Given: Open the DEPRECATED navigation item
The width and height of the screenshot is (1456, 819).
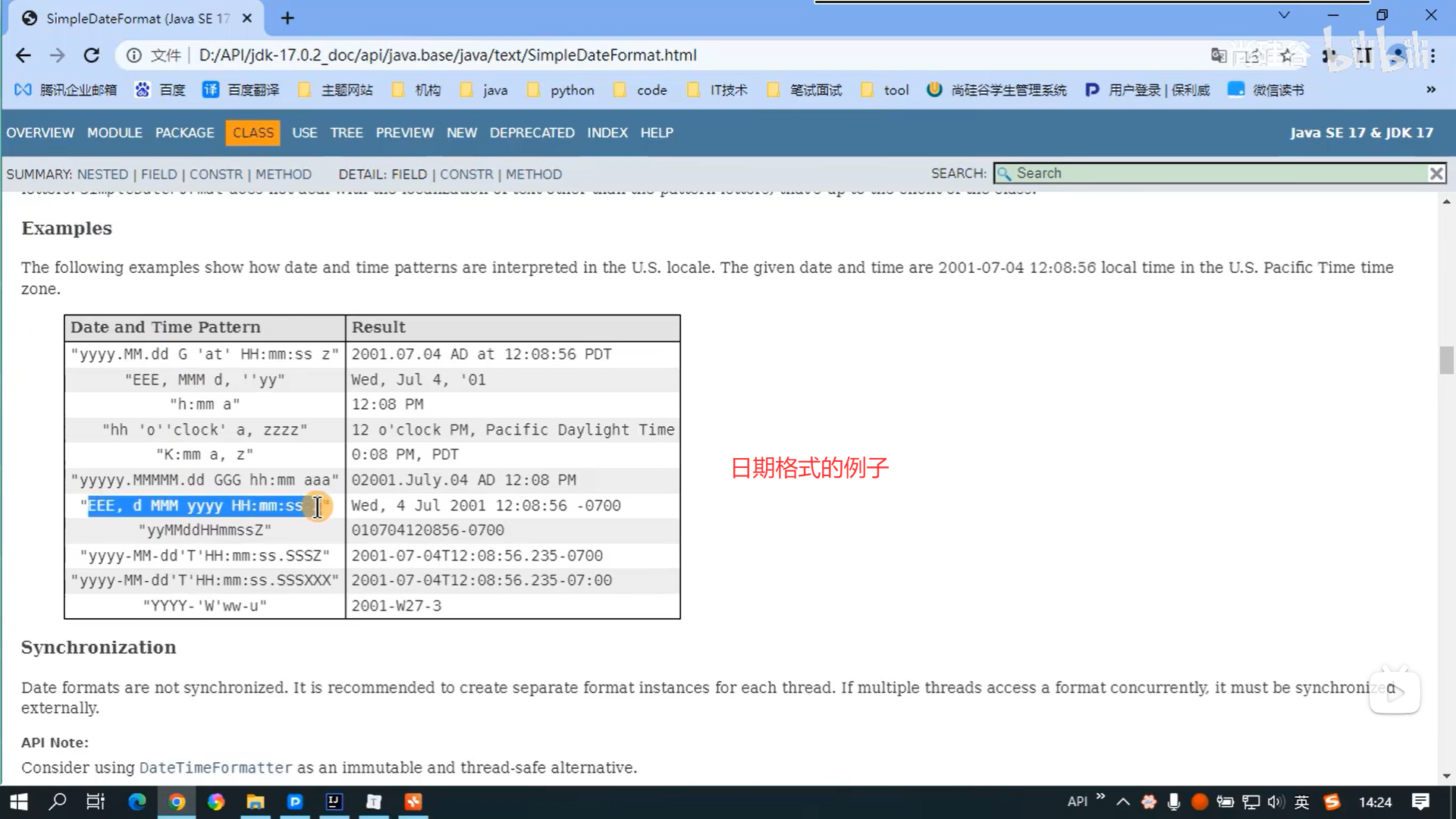Looking at the screenshot, I should click(532, 133).
